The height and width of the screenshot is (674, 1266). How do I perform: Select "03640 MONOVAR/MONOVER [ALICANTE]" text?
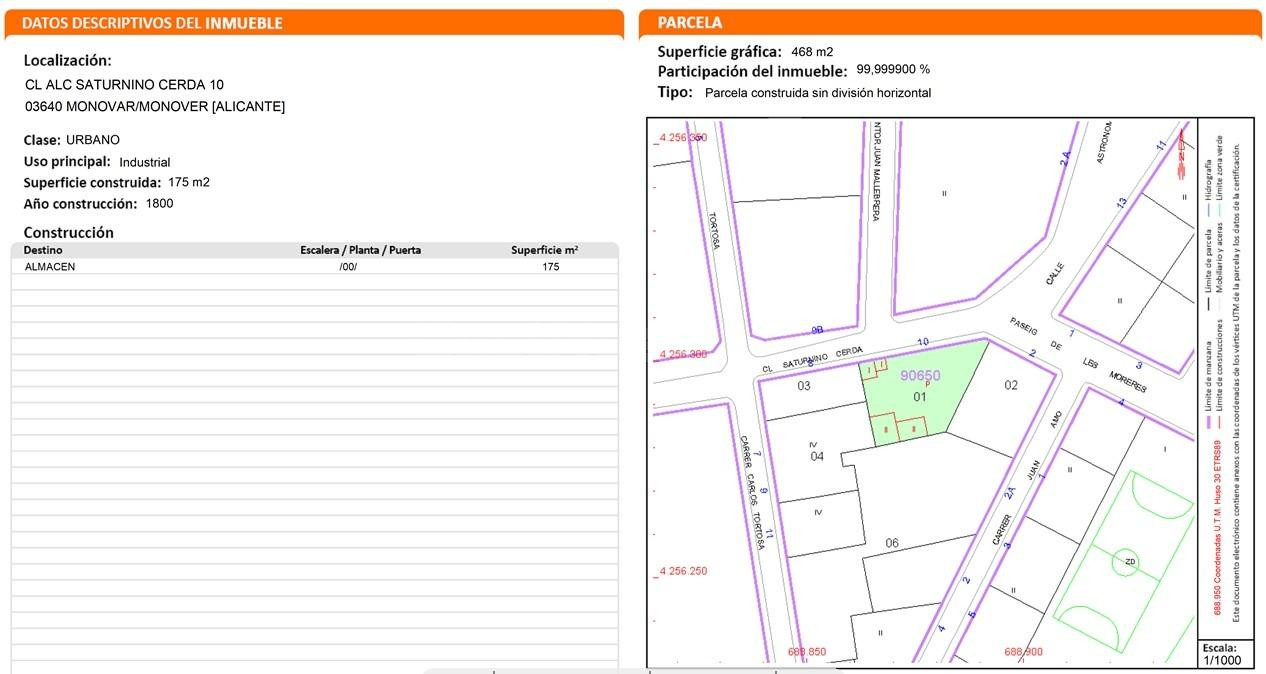155,107
